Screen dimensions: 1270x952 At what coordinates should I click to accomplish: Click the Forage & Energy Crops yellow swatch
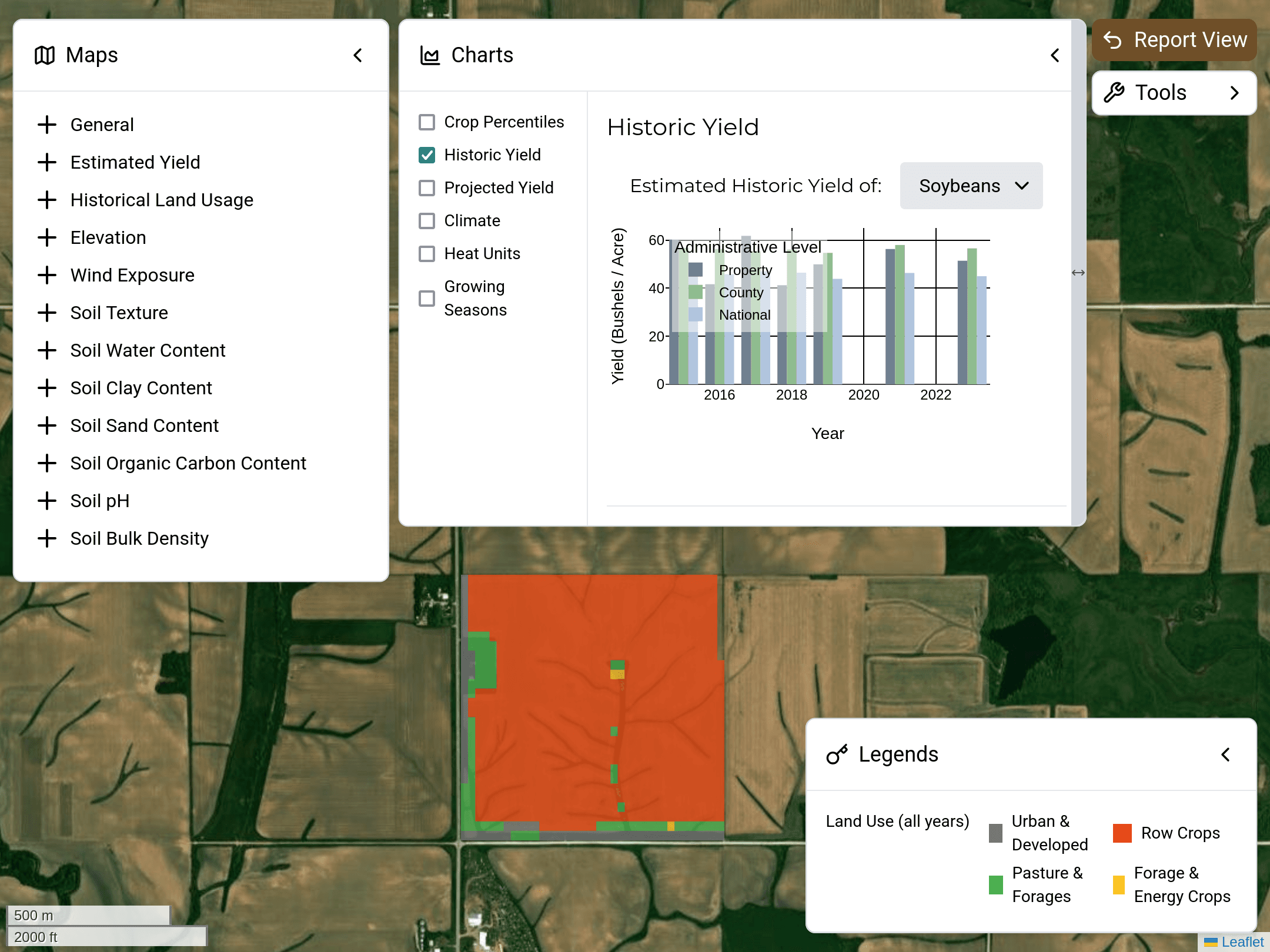(1119, 885)
